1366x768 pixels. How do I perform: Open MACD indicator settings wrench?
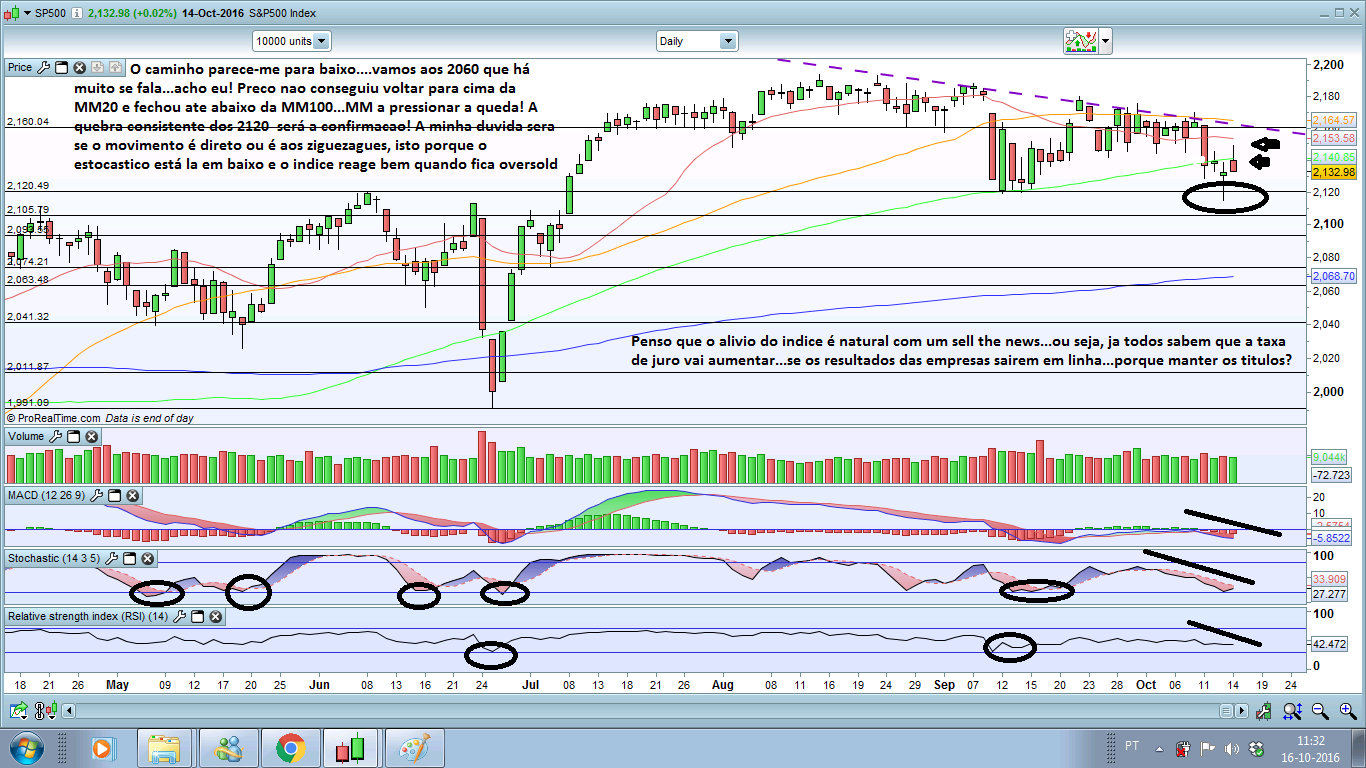(96, 496)
